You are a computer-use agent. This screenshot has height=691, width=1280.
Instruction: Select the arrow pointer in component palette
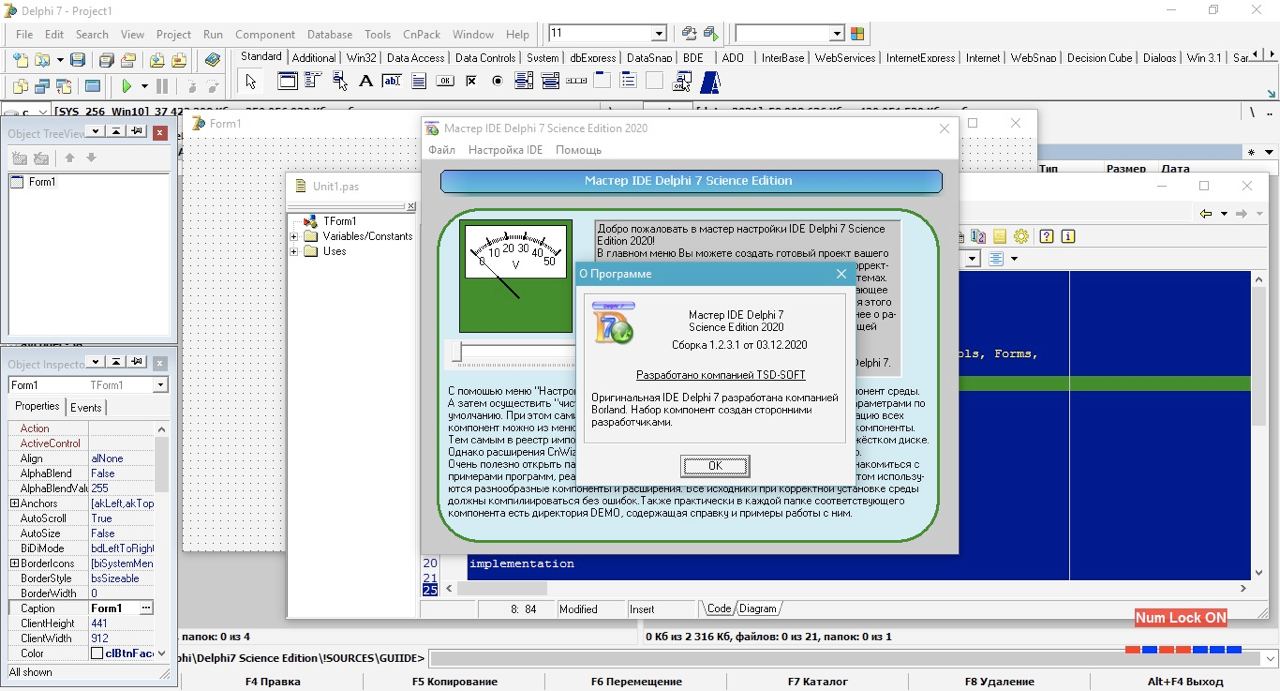click(251, 81)
